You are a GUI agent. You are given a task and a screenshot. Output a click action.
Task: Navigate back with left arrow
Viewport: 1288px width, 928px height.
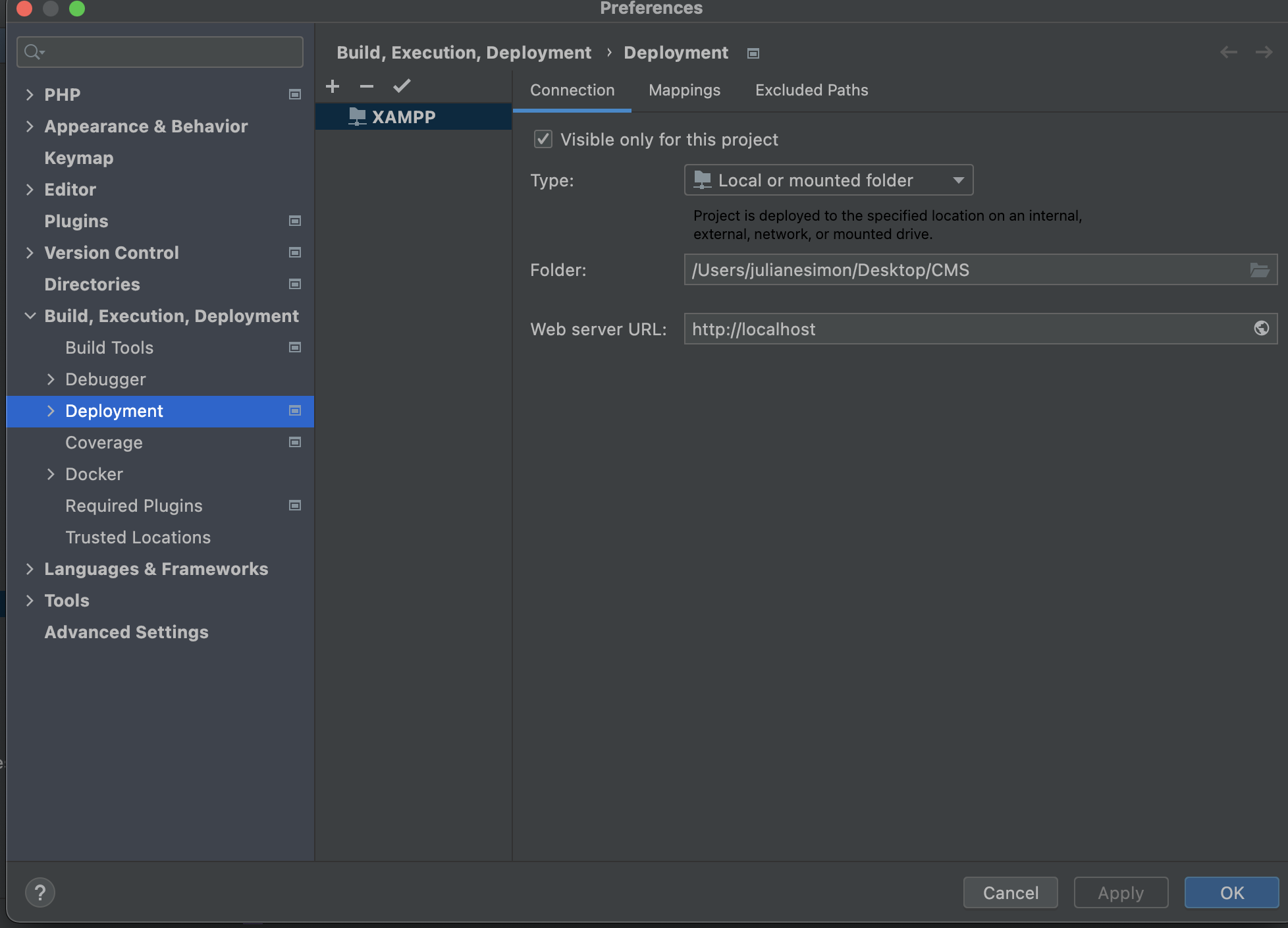[1228, 52]
